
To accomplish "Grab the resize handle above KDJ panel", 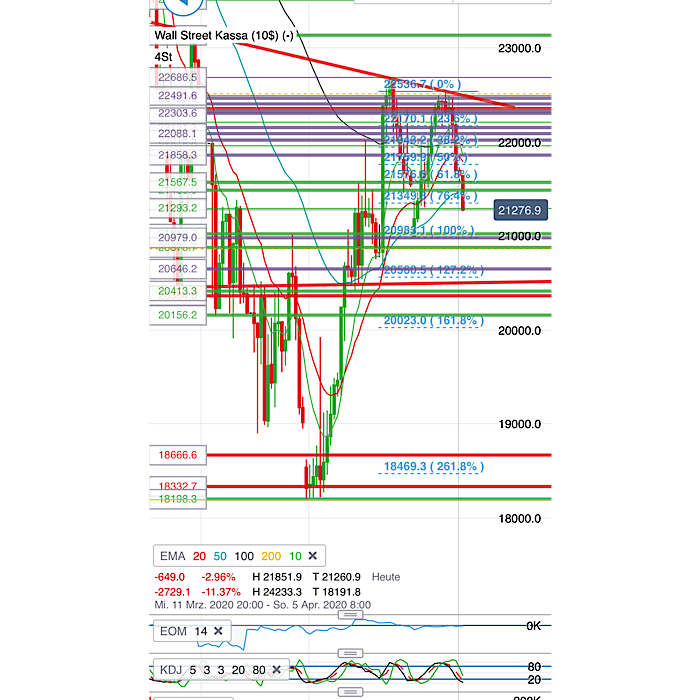I will click(x=350, y=653).
